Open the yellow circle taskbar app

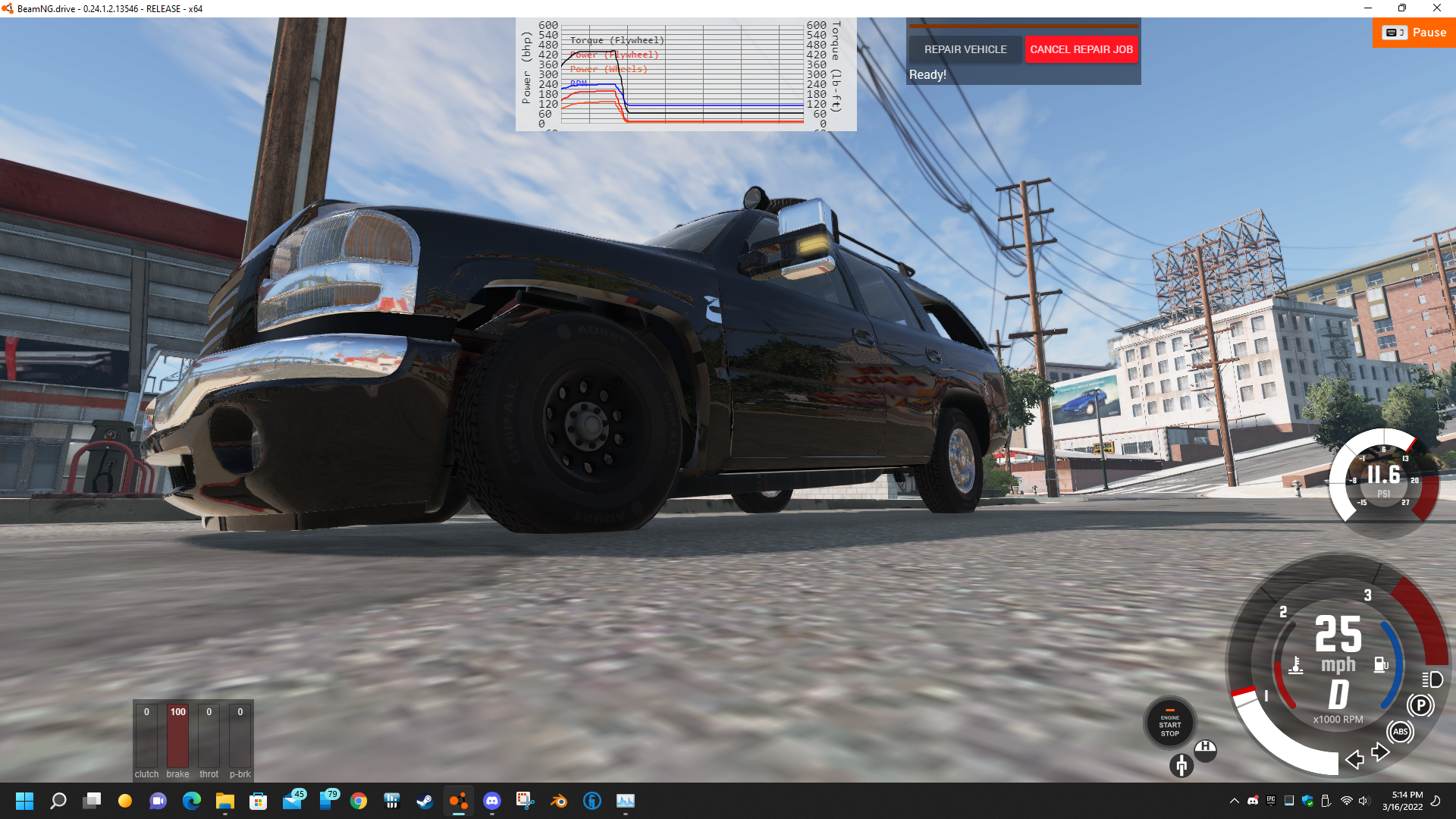[125, 801]
